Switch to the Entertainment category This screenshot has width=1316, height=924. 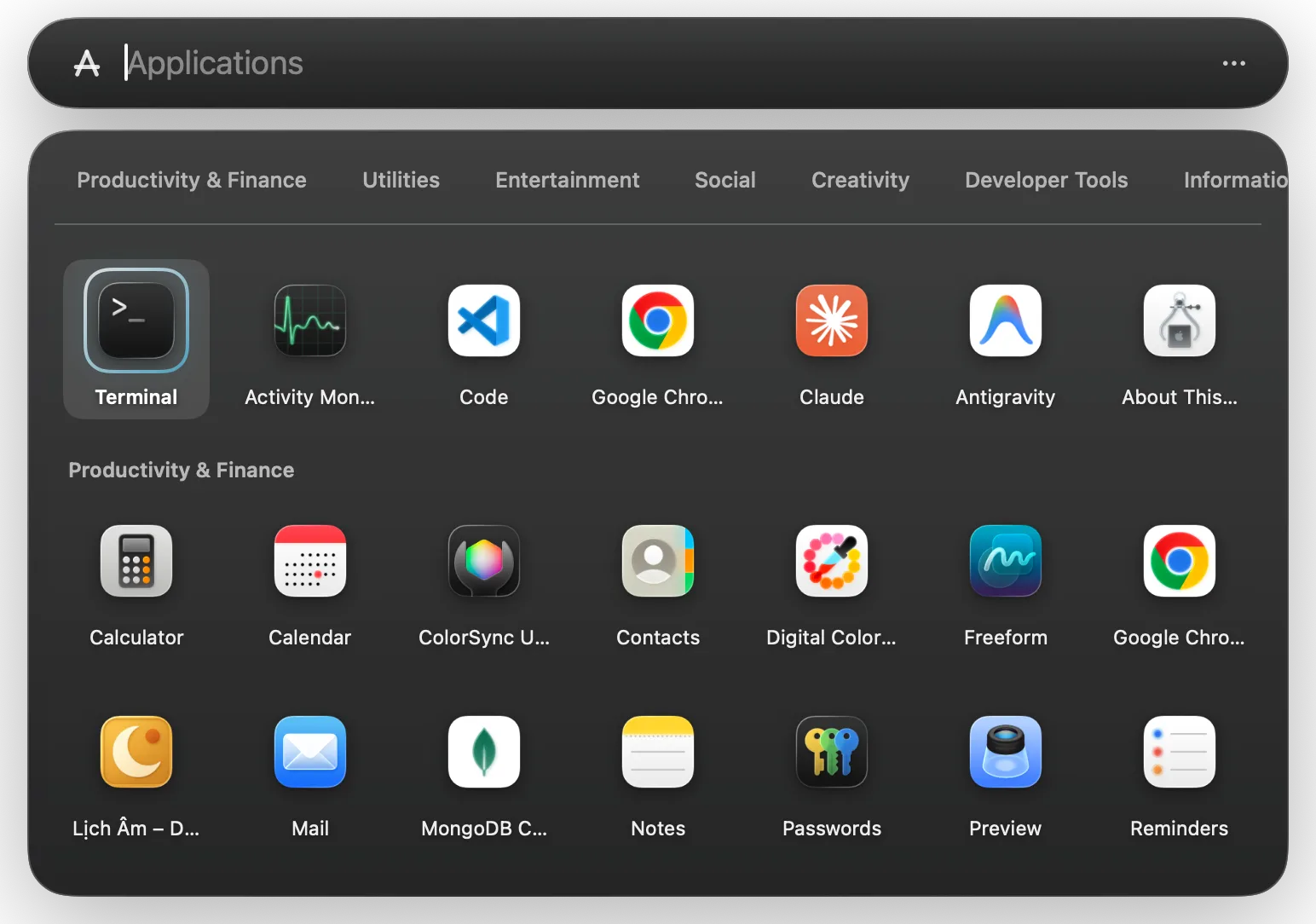pos(568,180)
